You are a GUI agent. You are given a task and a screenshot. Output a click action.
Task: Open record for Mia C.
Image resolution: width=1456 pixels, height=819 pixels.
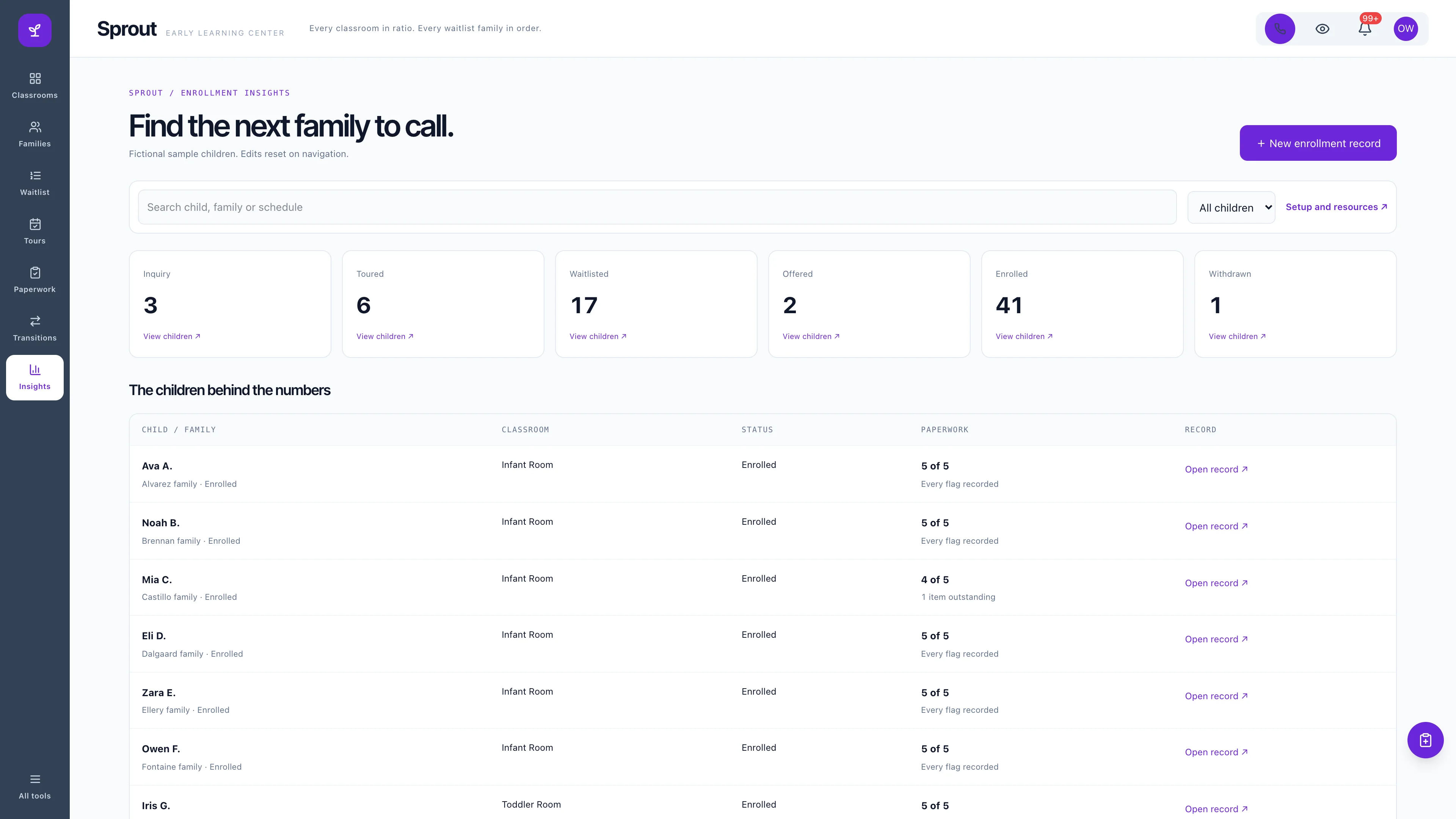[1216, 583]
